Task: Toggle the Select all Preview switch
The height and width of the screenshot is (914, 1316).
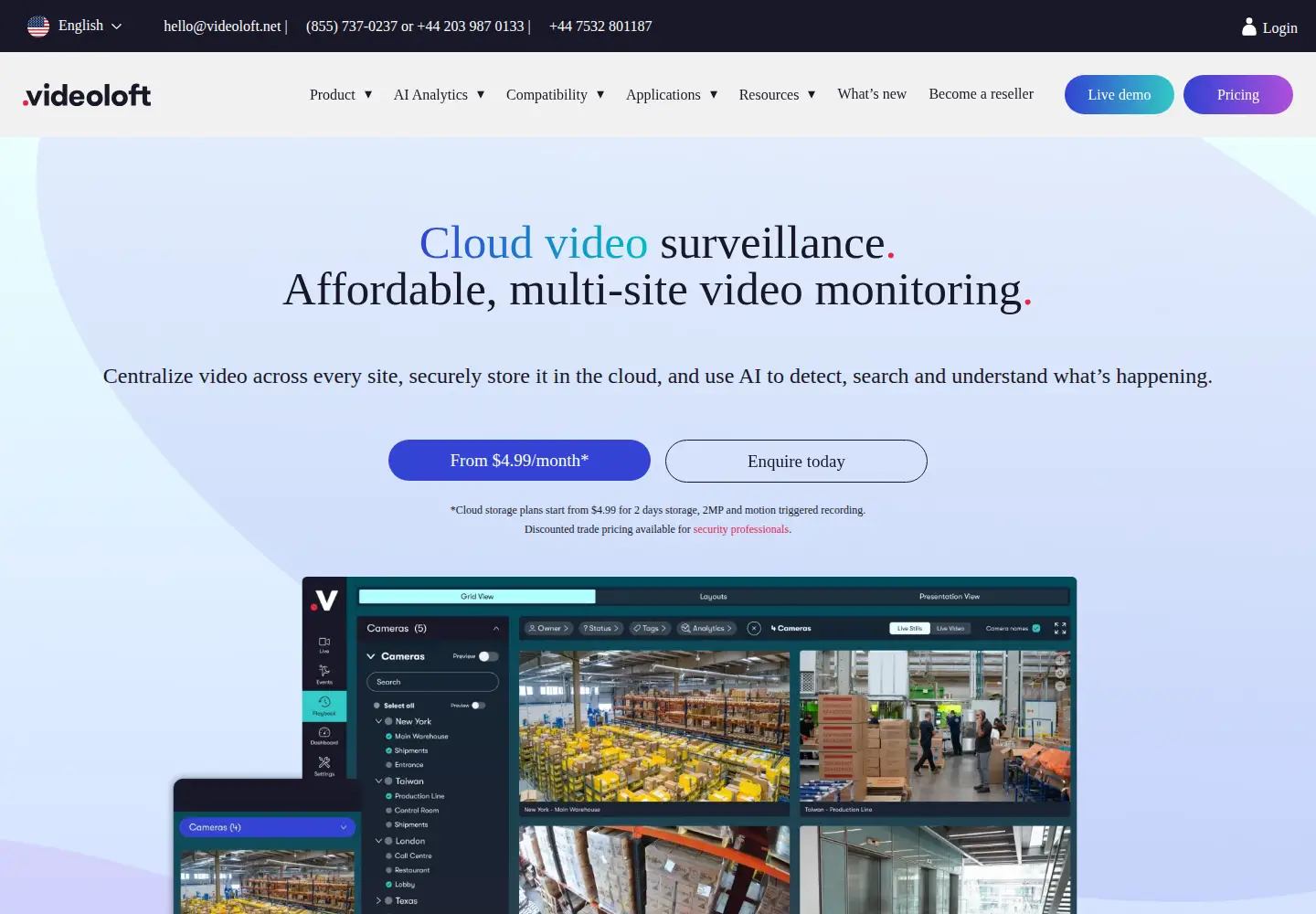Action: click(x=479, y=706)
